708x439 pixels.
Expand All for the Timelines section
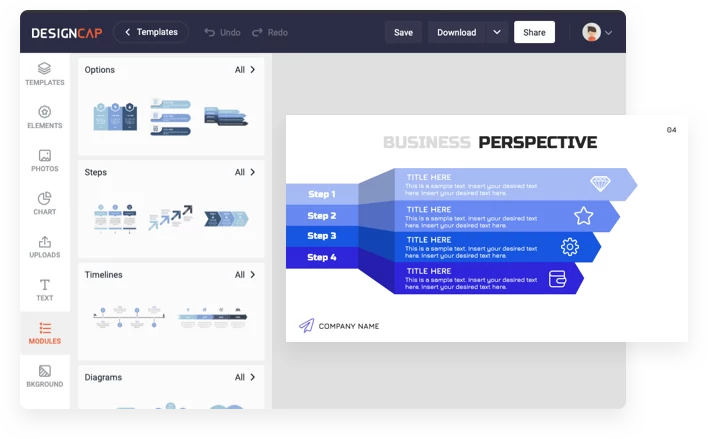[245, 275]
